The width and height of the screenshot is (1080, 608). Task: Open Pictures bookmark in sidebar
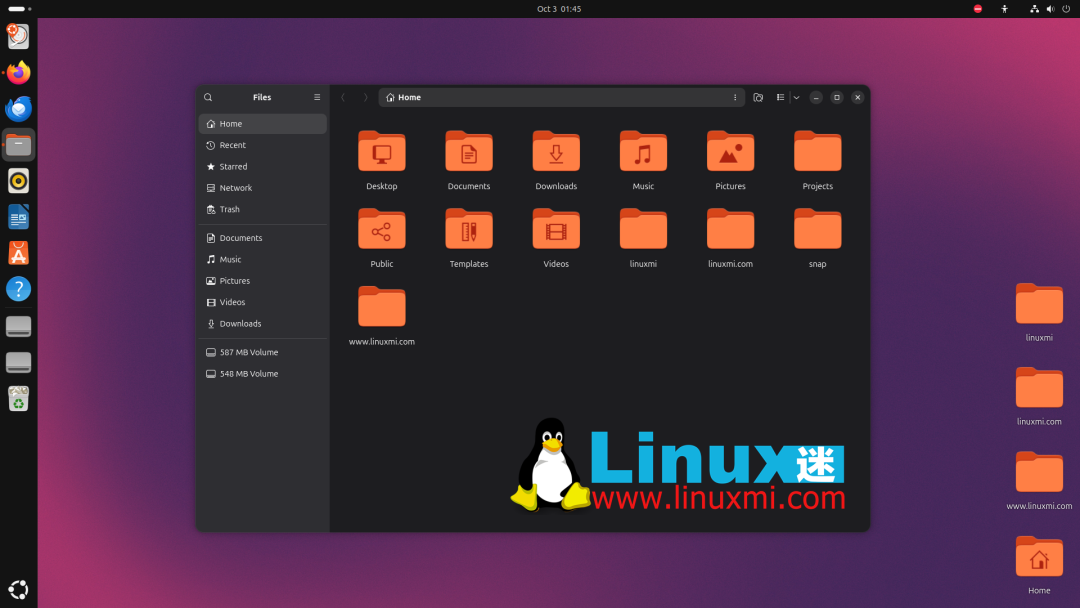262,281
